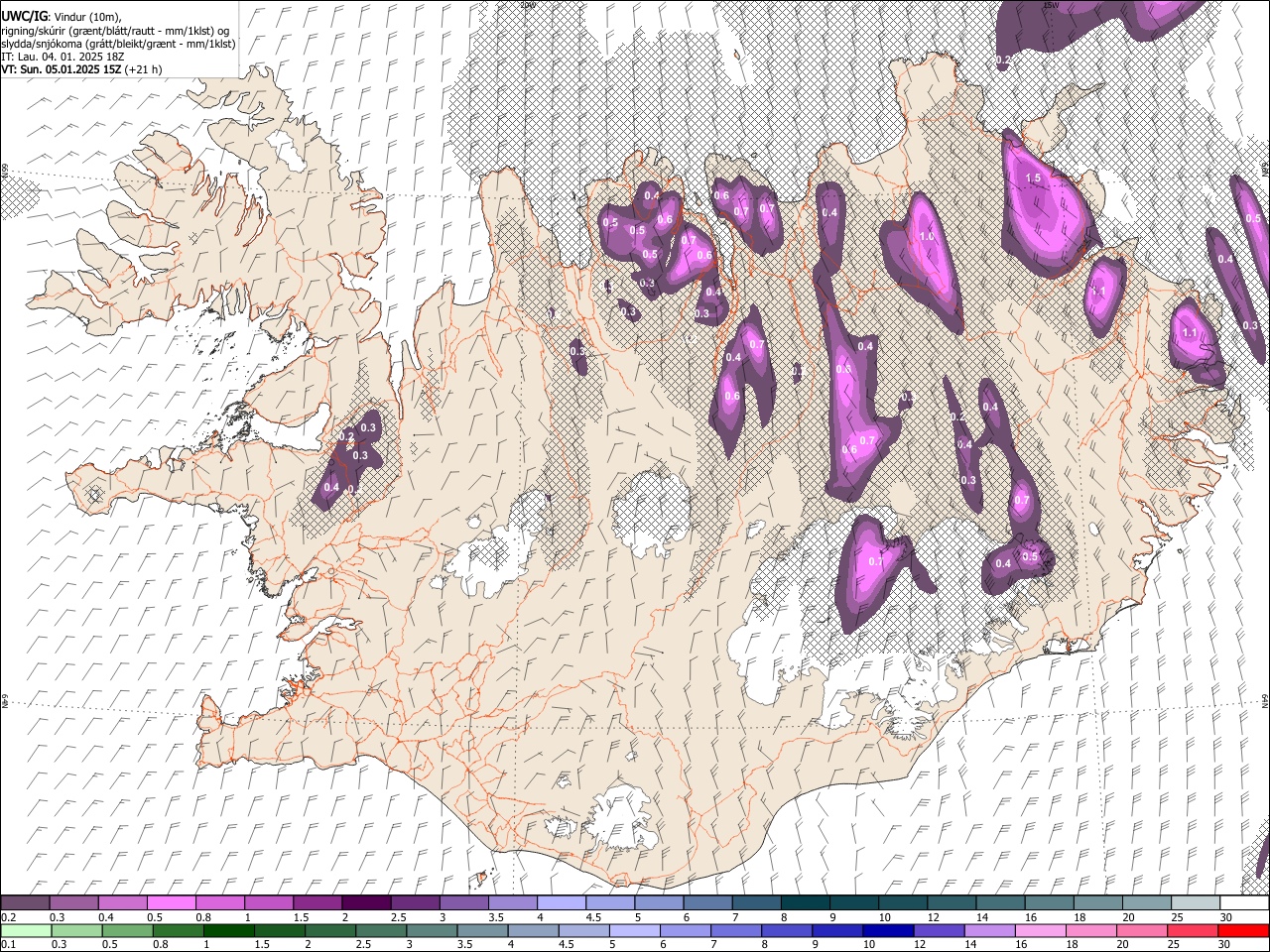
Task: Select the dark teal 8 snow scale swatch
Action: (805, 903)
